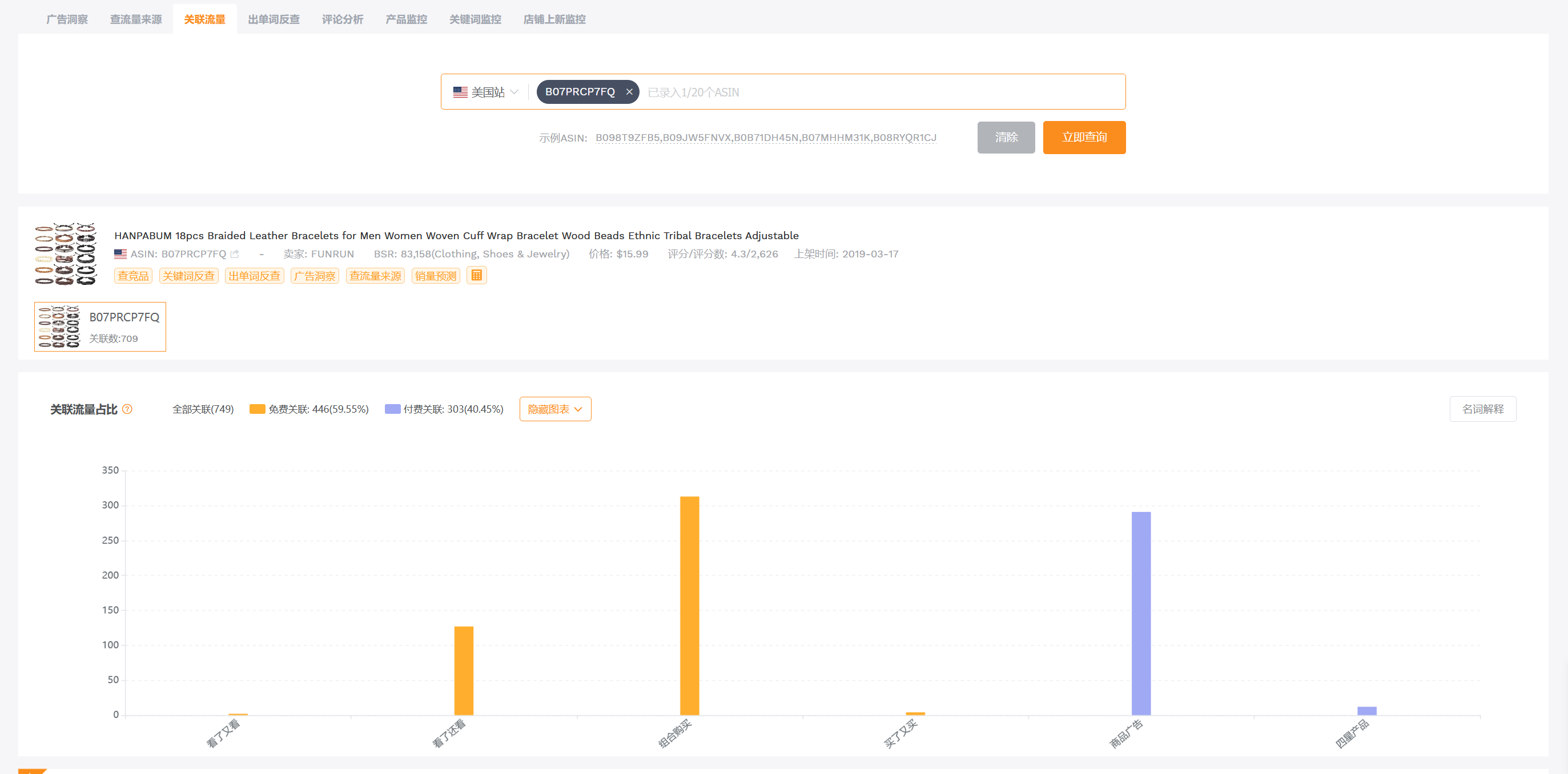Open the 店铺上新监控 tab
The width and height of the screenshot is (1568, 774).
tap(554, 19)
